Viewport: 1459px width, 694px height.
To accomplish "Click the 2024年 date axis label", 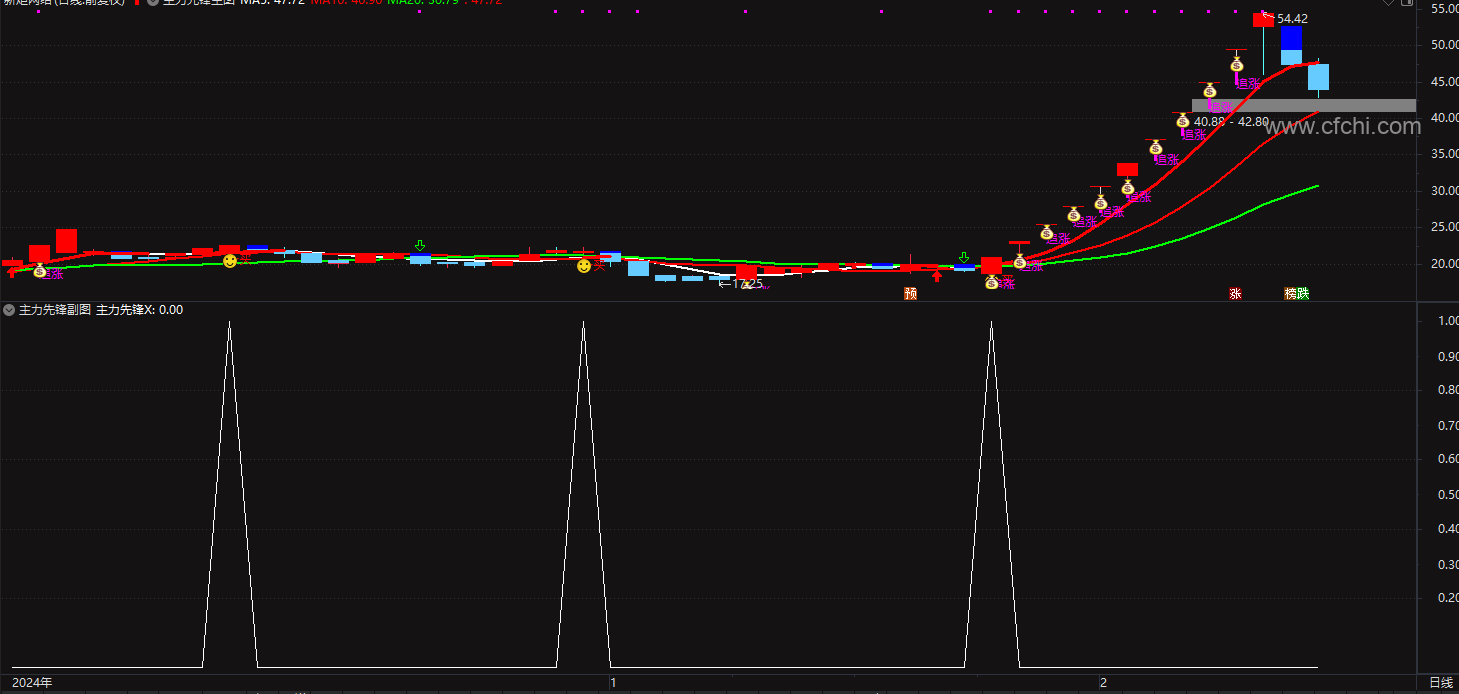I will (x=32, y=682).
